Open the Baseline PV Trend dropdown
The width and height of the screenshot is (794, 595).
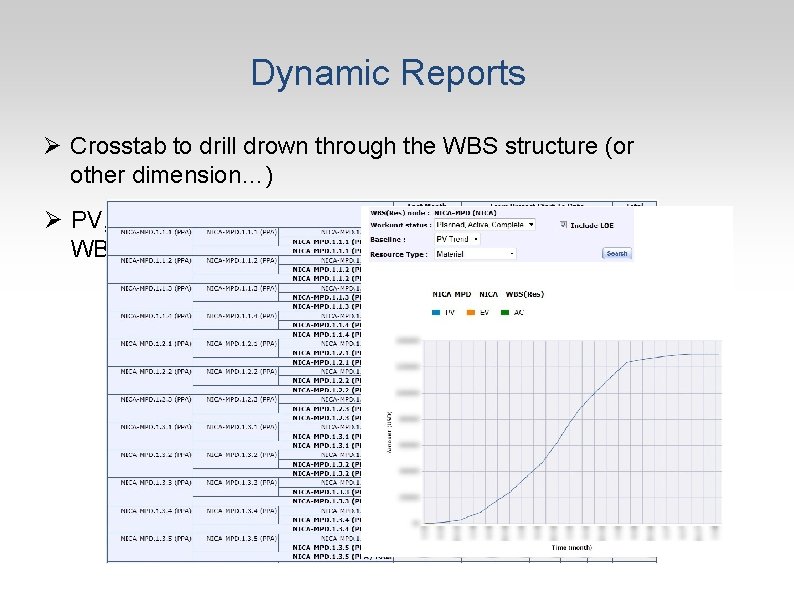(457, 239)
